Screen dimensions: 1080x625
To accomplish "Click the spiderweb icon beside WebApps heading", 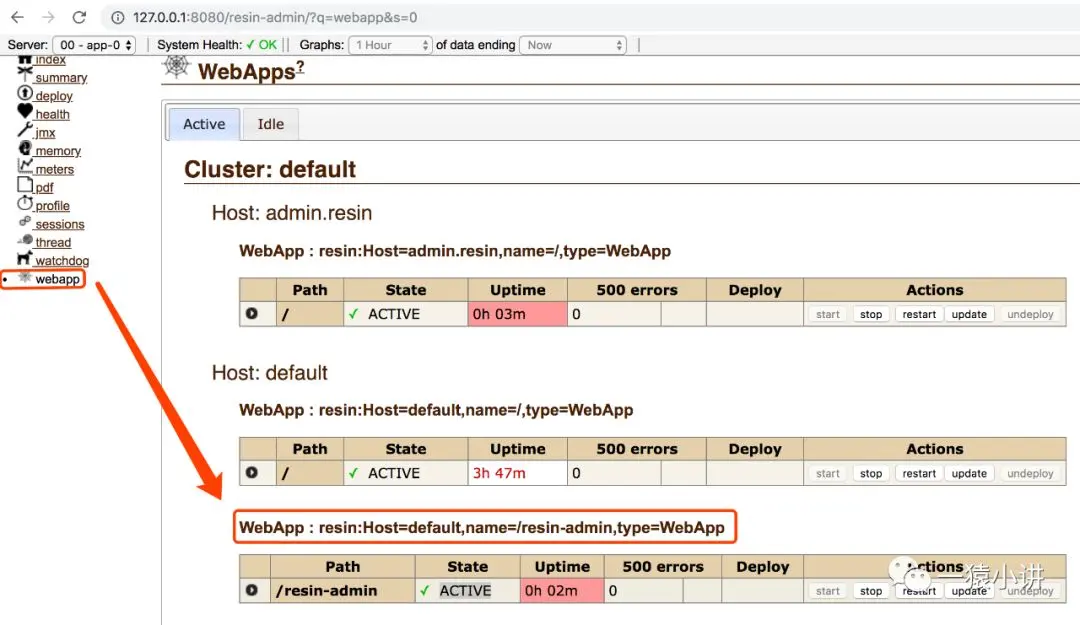I will pyautogui.click(x=176, y=66).
